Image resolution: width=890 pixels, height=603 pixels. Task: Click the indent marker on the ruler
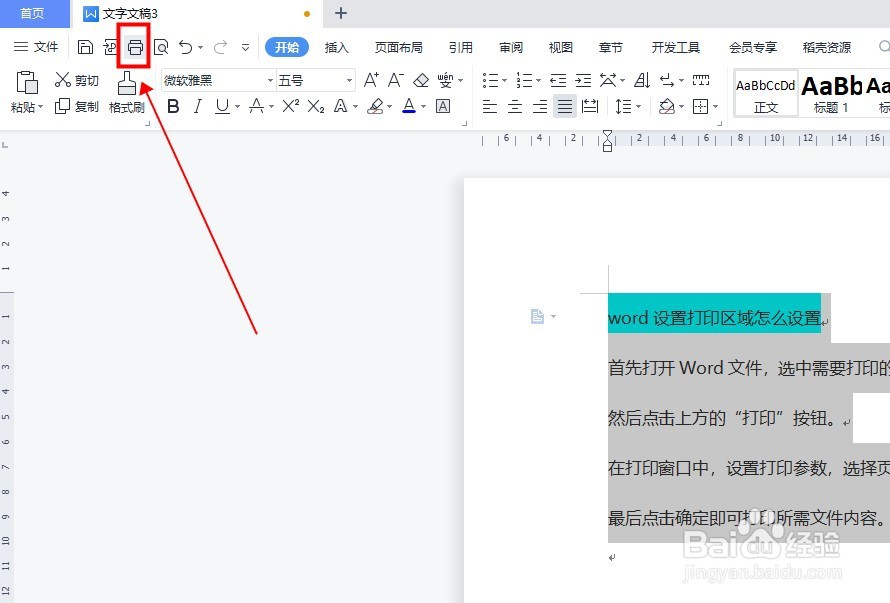[607, 140]
